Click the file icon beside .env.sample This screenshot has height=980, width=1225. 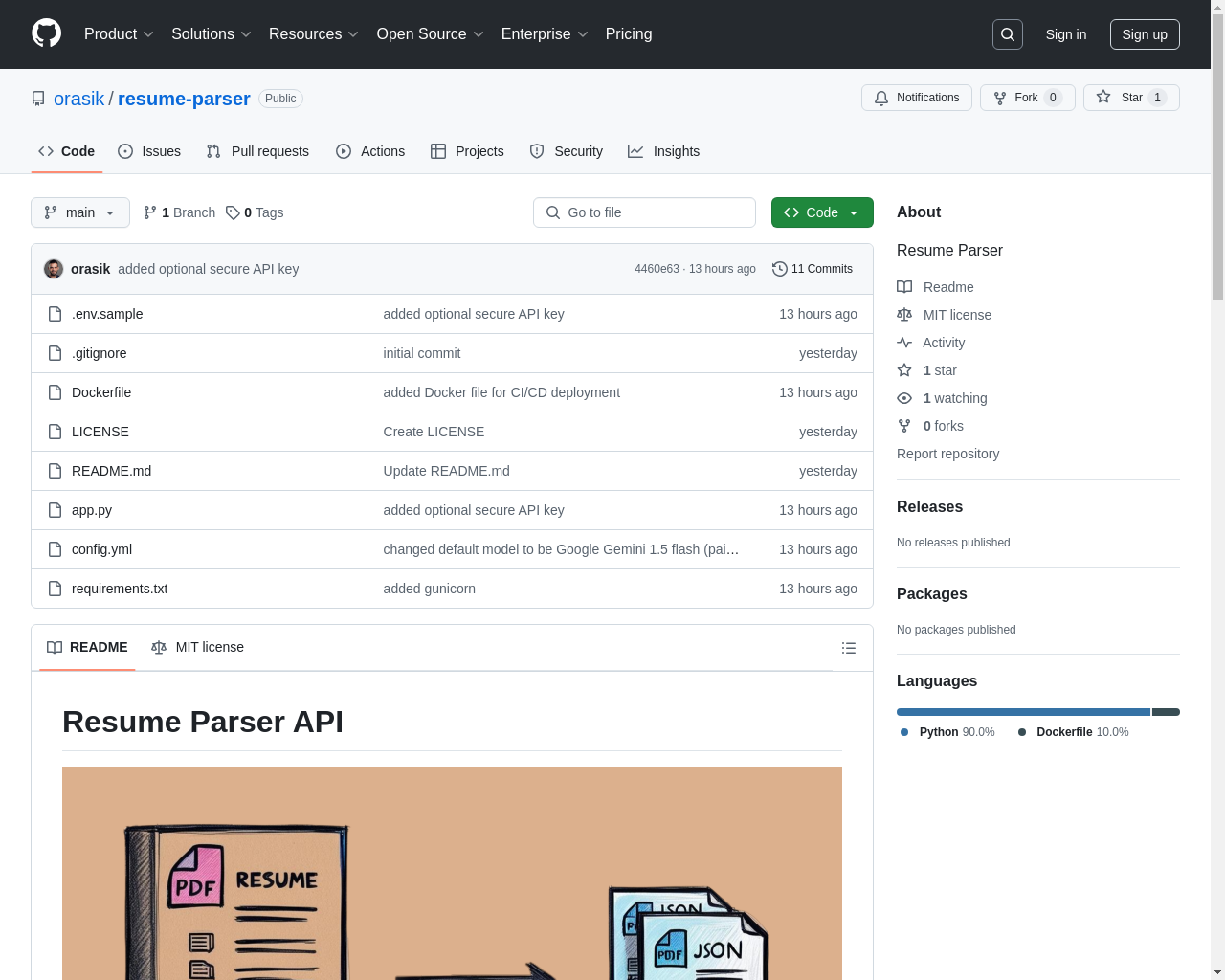coord(56,314)
